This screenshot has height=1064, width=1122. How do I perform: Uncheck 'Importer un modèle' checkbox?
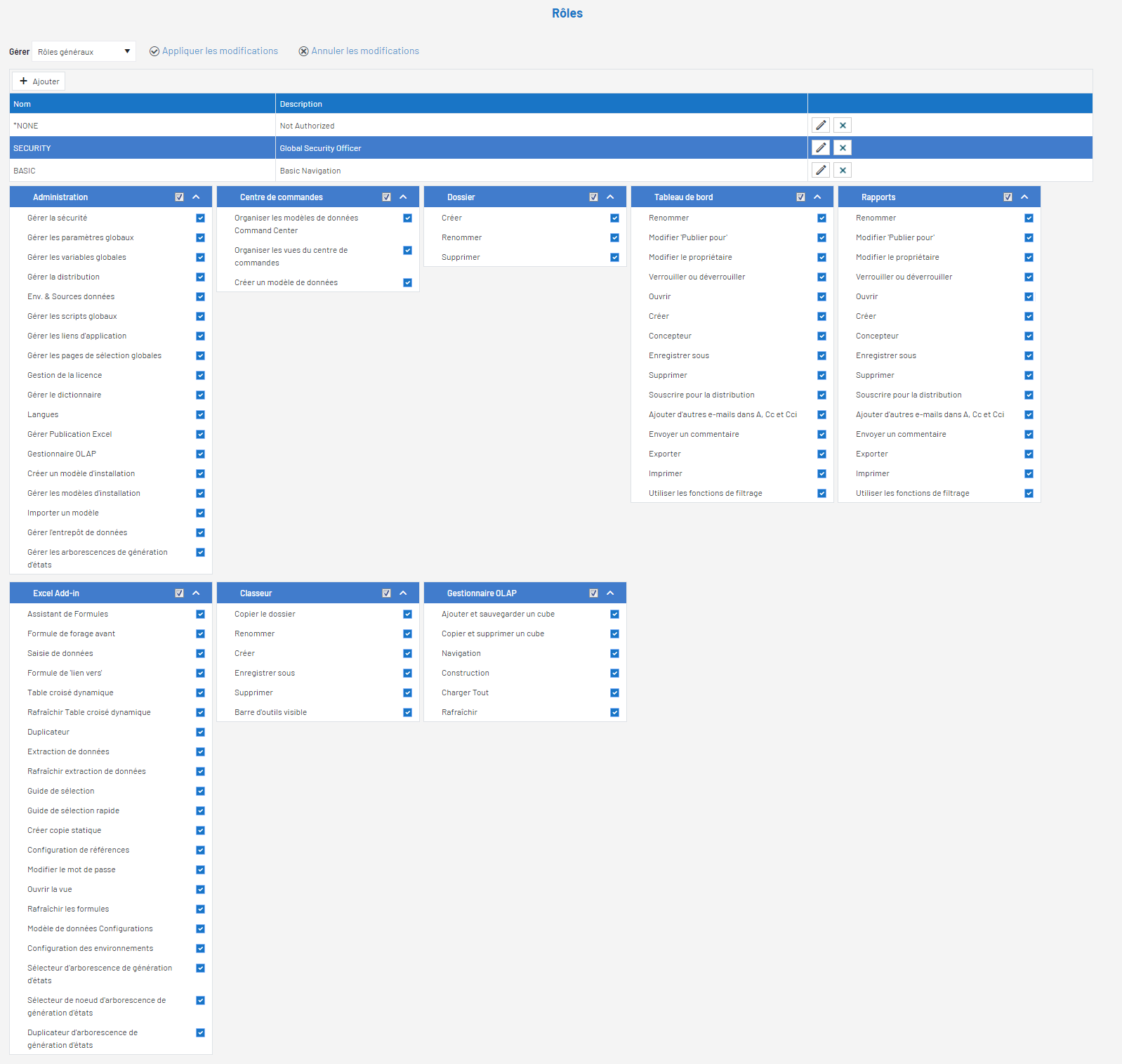(200, 513)
